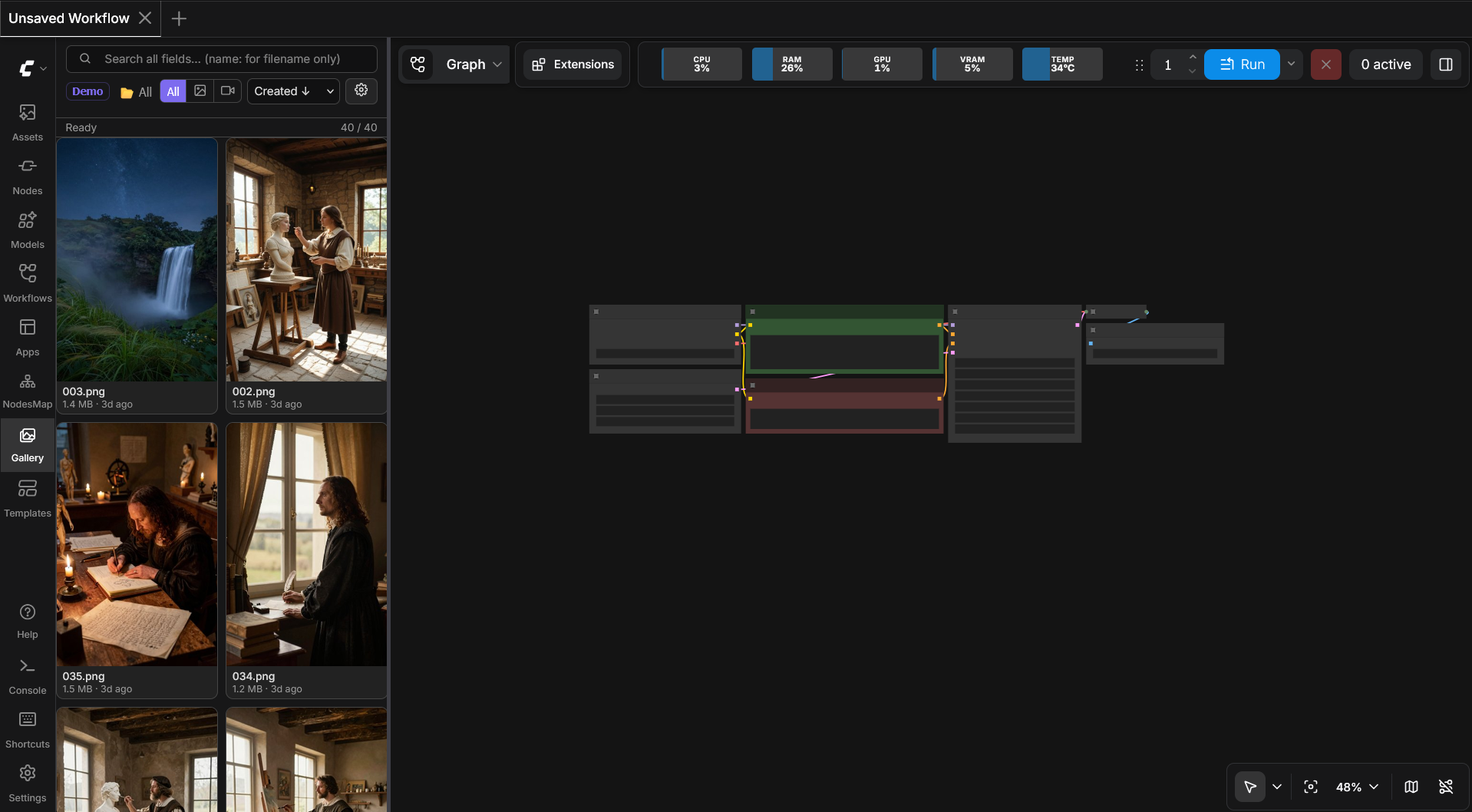Open the 48% zoom level dropdown

[x=1357, y=787]
